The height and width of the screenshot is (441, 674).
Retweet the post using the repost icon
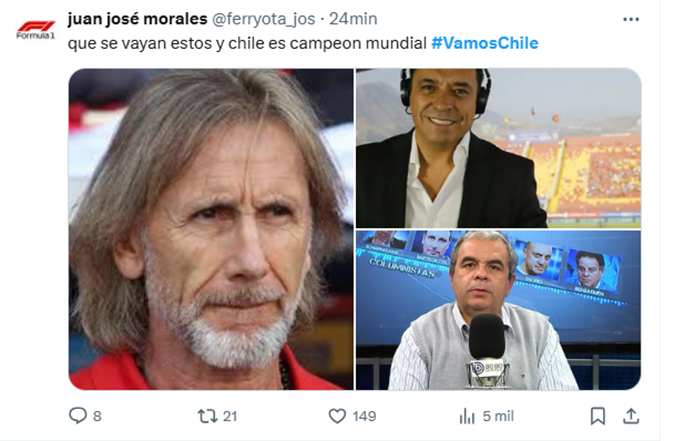click(x=207, y=416)
